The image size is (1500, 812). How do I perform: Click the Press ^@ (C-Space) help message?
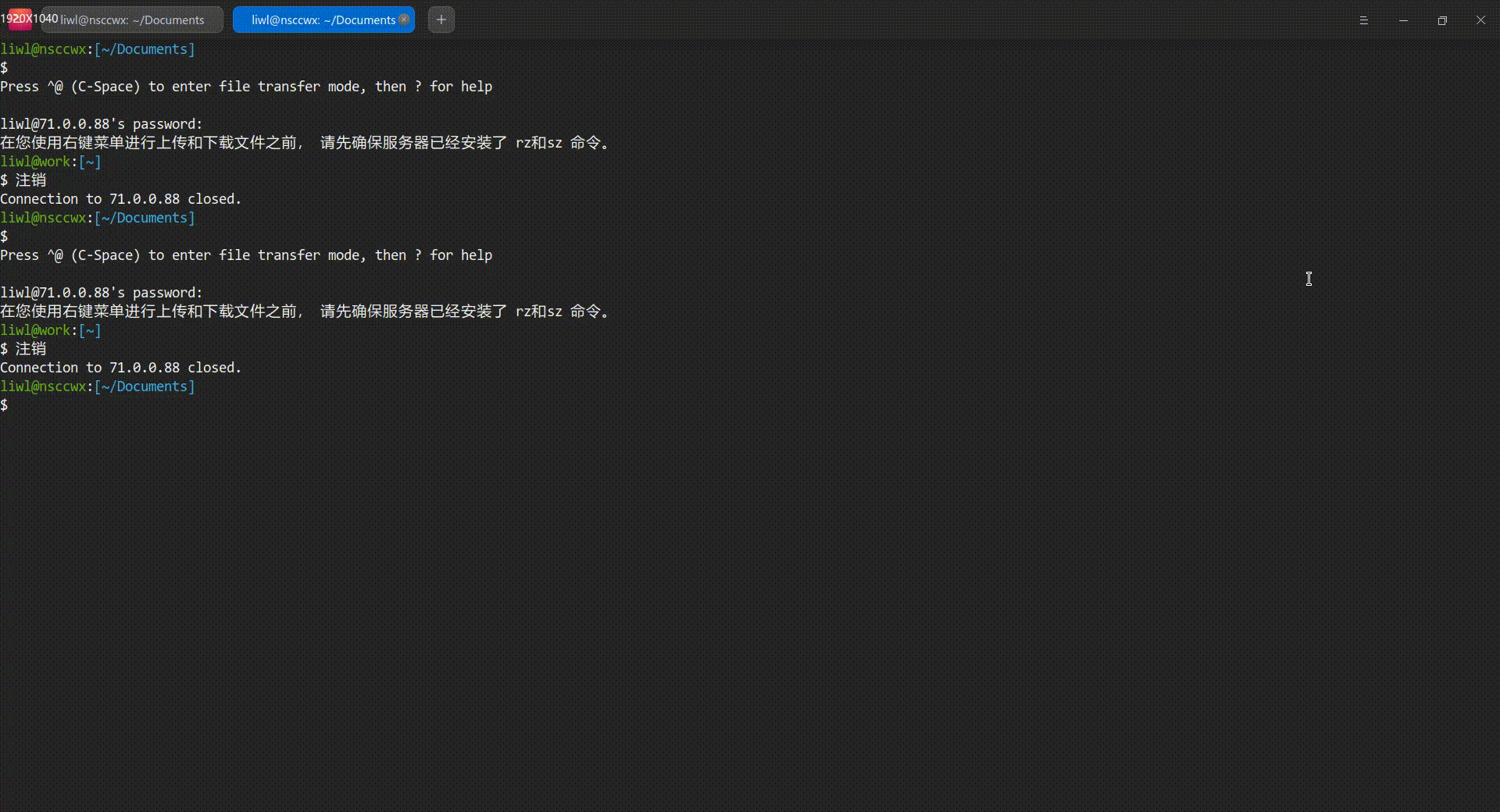(x=246, y=86)
